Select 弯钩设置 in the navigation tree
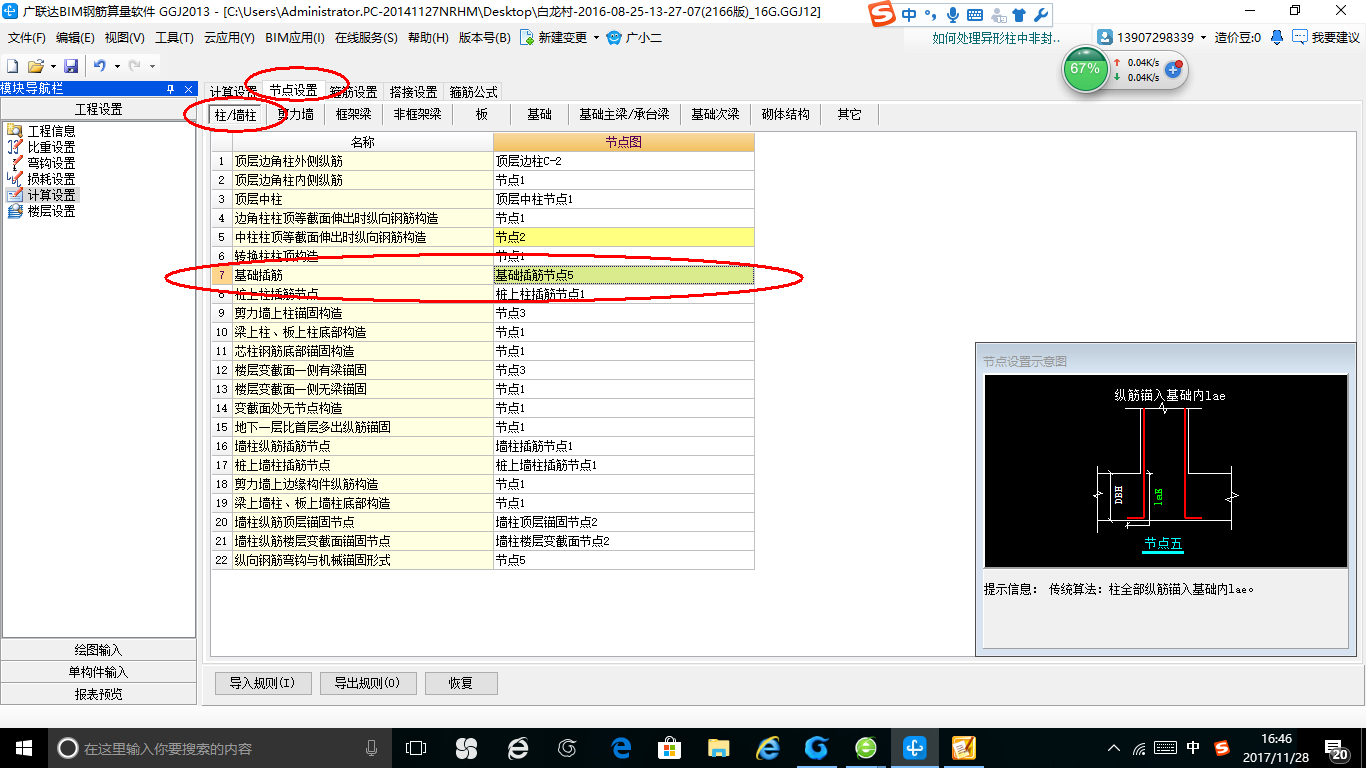Viewport: 1366px width, 768px height. coord(51,163)
